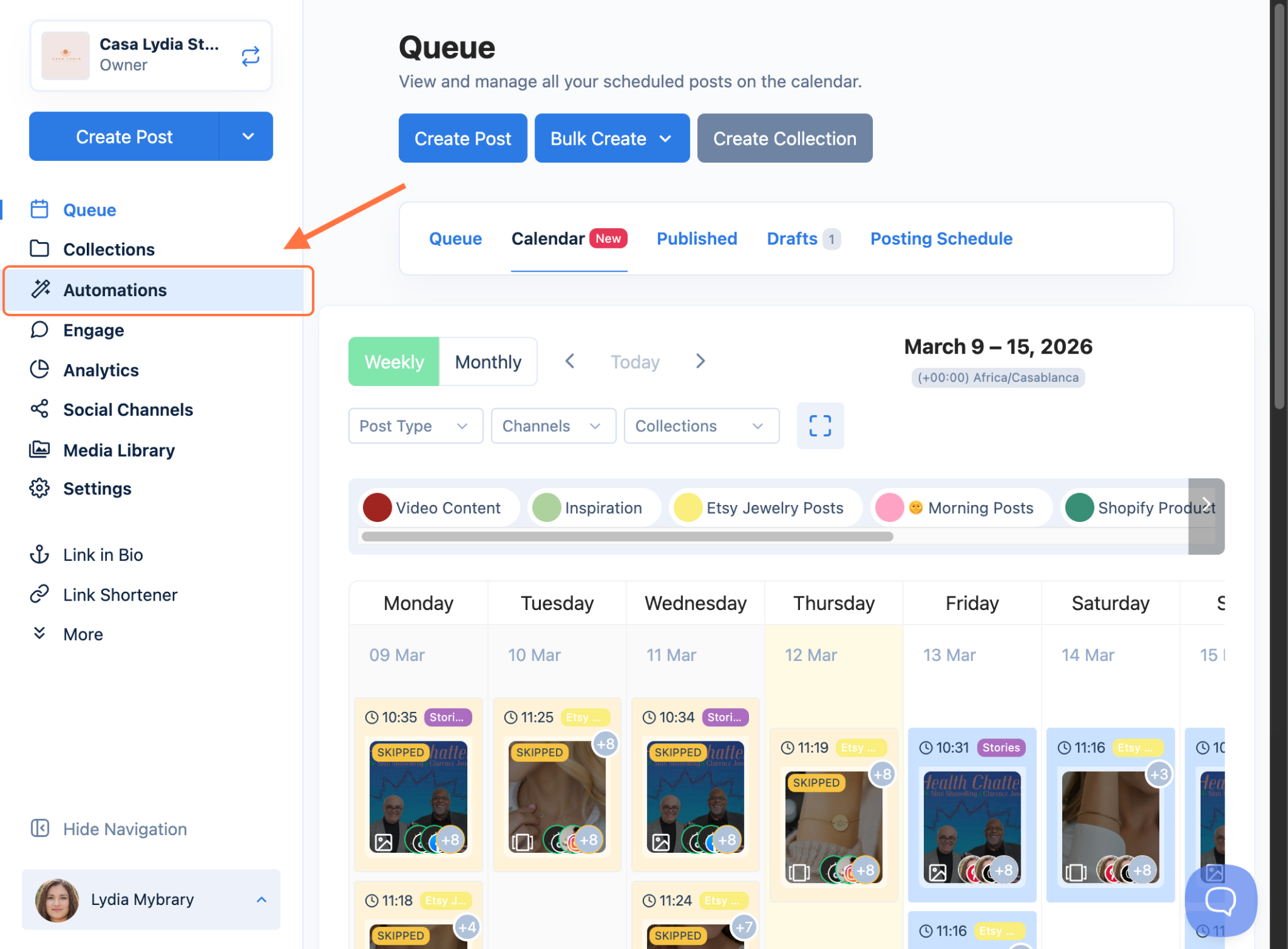
Task: Click the Create Collection button
Action: tap(784, 138)
